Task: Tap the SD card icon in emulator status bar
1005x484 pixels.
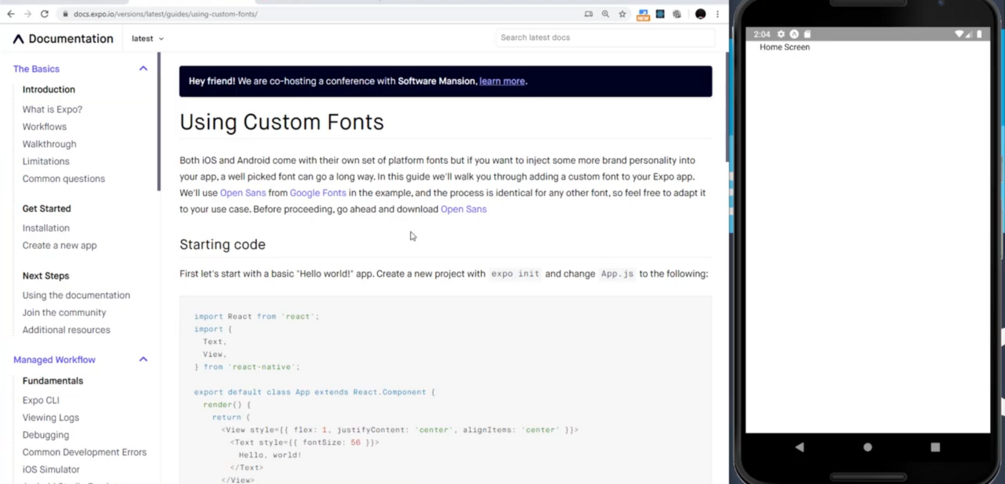Action: click(808, 34)
